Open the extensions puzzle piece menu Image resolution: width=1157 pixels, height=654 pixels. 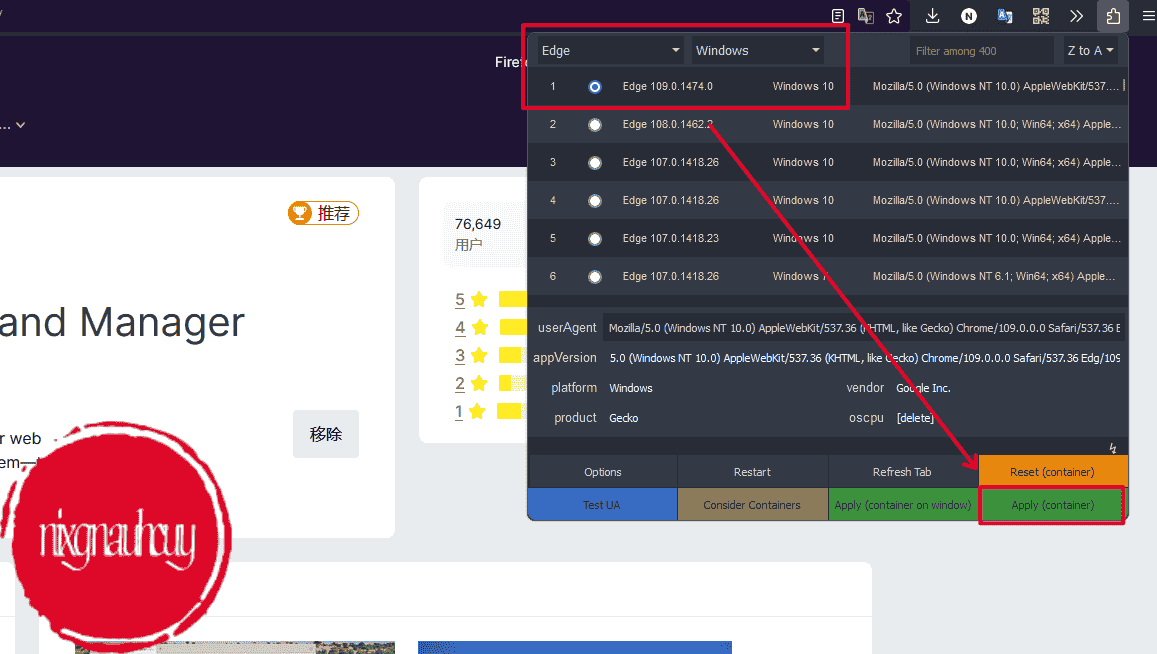point(1113,16)
